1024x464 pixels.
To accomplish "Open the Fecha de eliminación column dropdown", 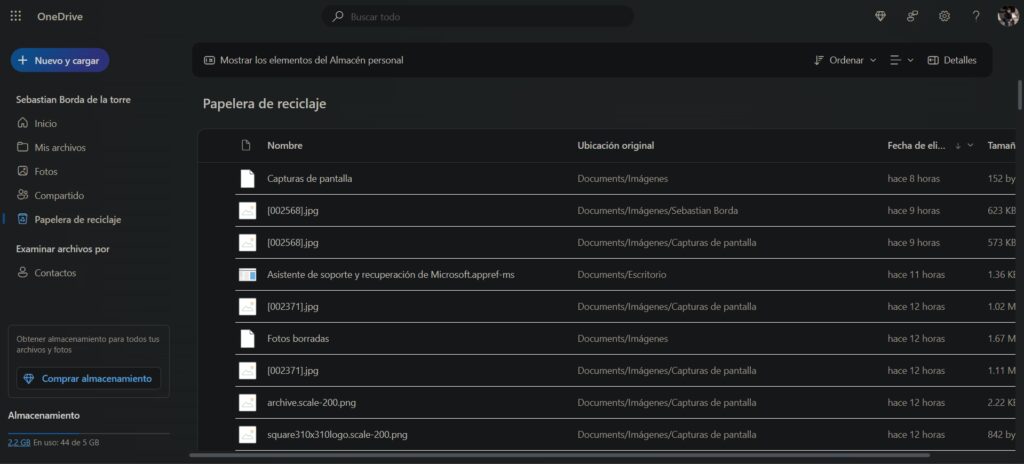I will pos(970,145).
